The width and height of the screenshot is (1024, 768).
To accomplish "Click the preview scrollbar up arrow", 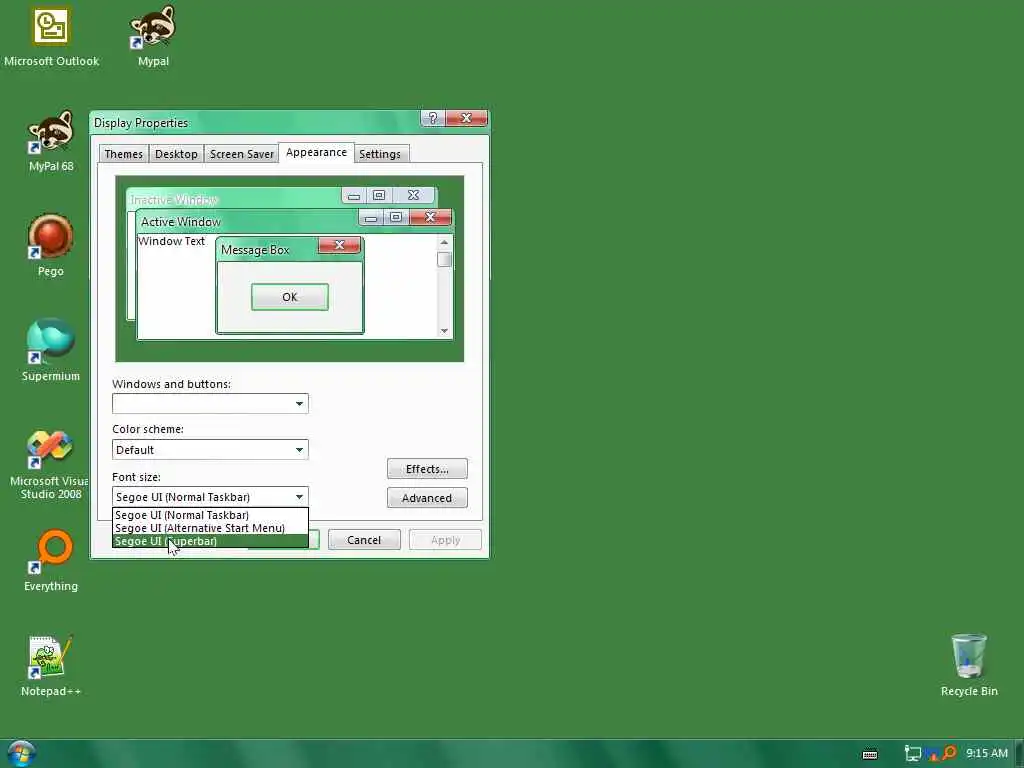I will (x=444, y=242).
